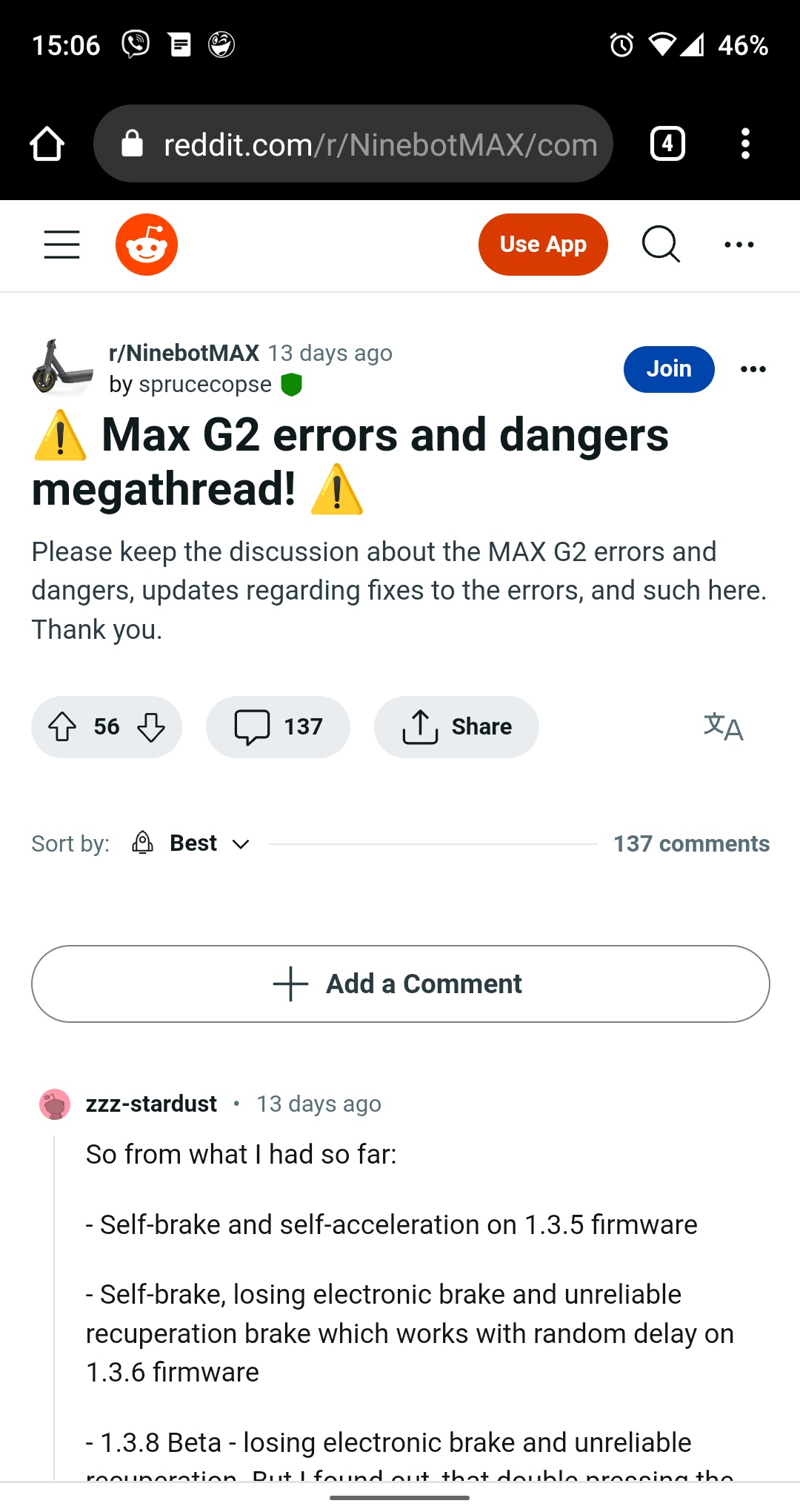Open Chrome's three-dot overflow menu
The height and width of the screenshot is (1512, 800).
tap(745, 144)
